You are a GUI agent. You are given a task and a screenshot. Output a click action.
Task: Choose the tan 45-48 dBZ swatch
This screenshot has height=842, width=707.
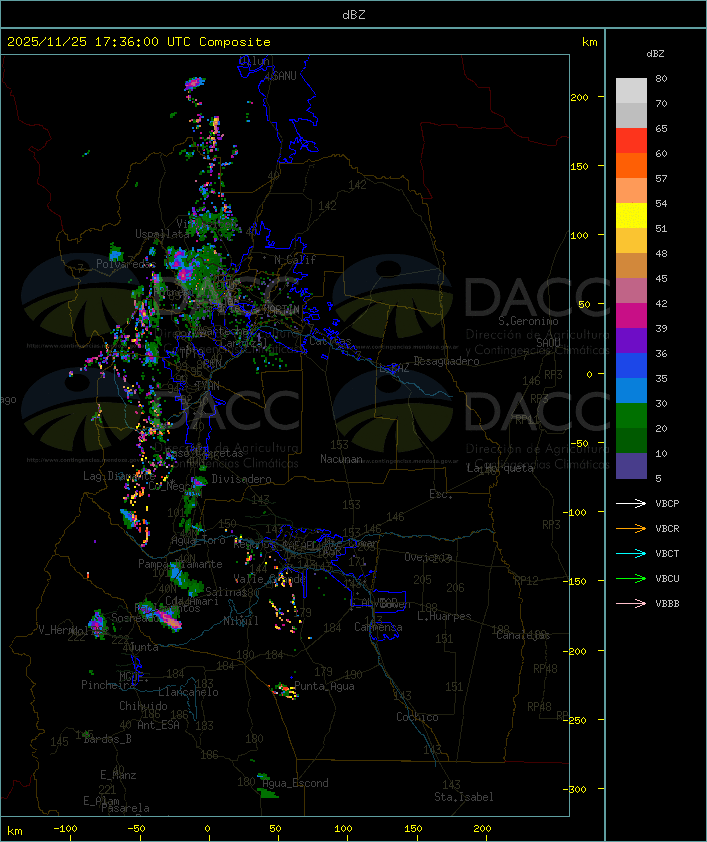(631, 266)
